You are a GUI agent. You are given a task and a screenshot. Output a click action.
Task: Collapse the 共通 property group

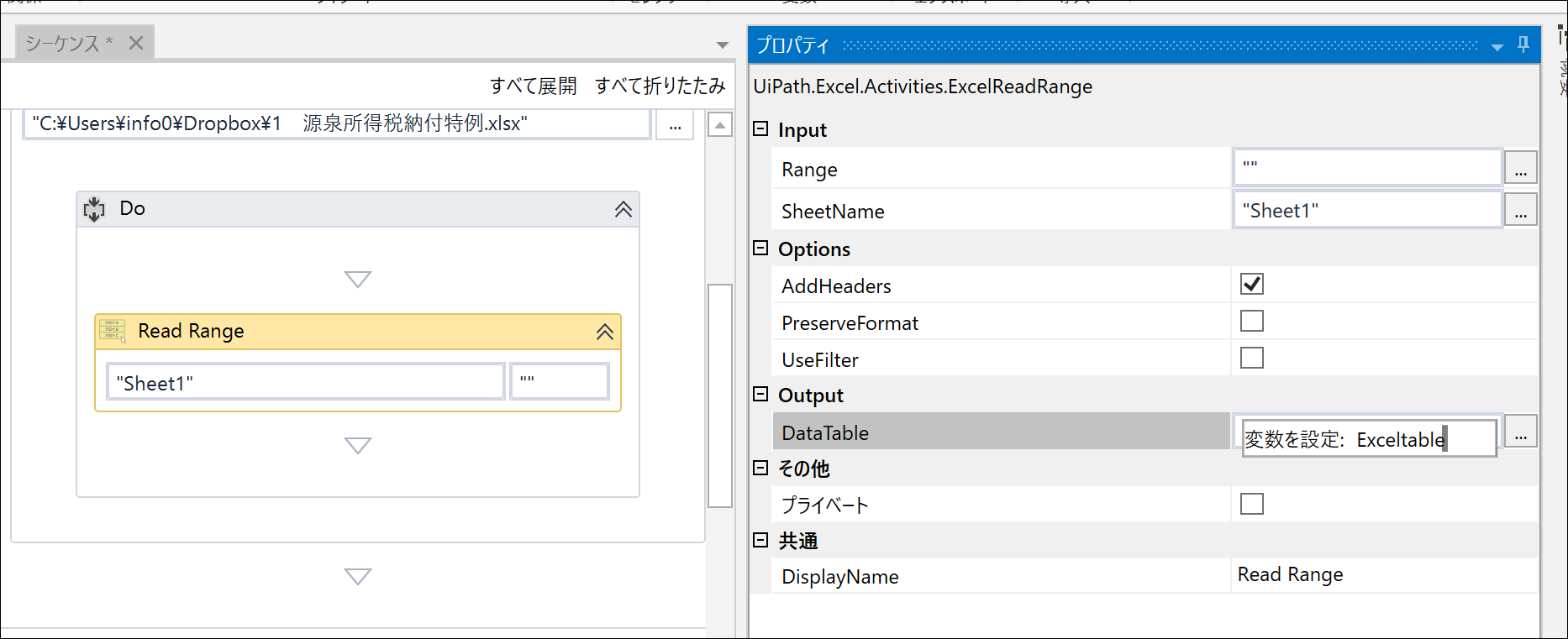coord(760,540)
